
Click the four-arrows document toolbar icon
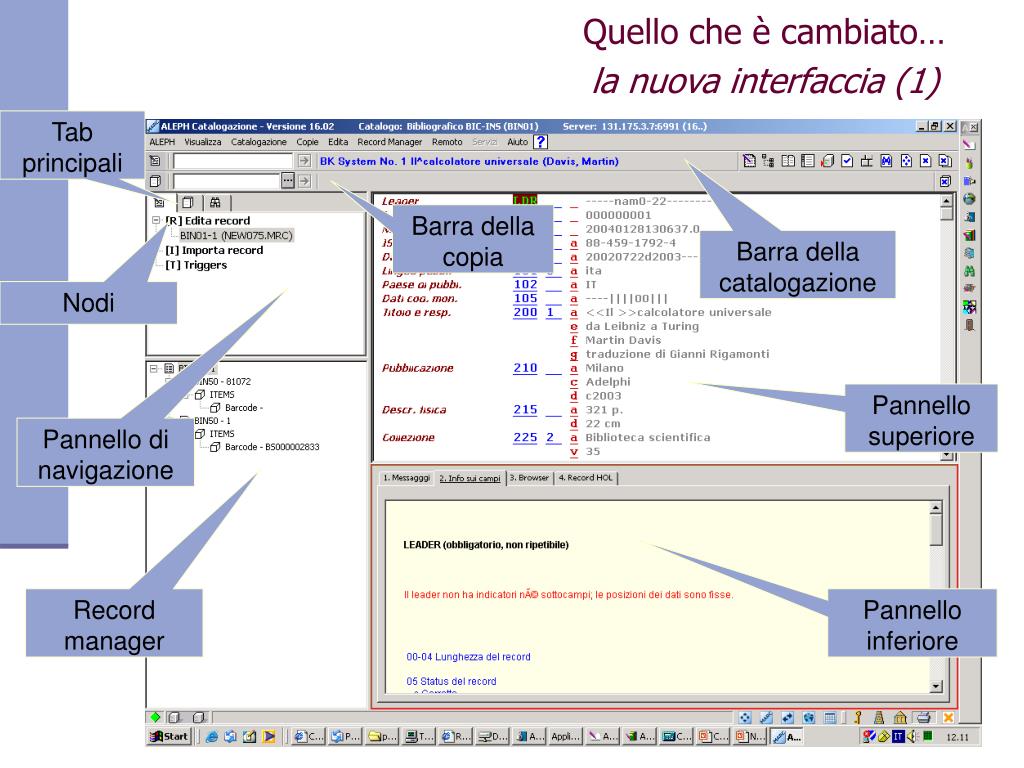point(906,161)
